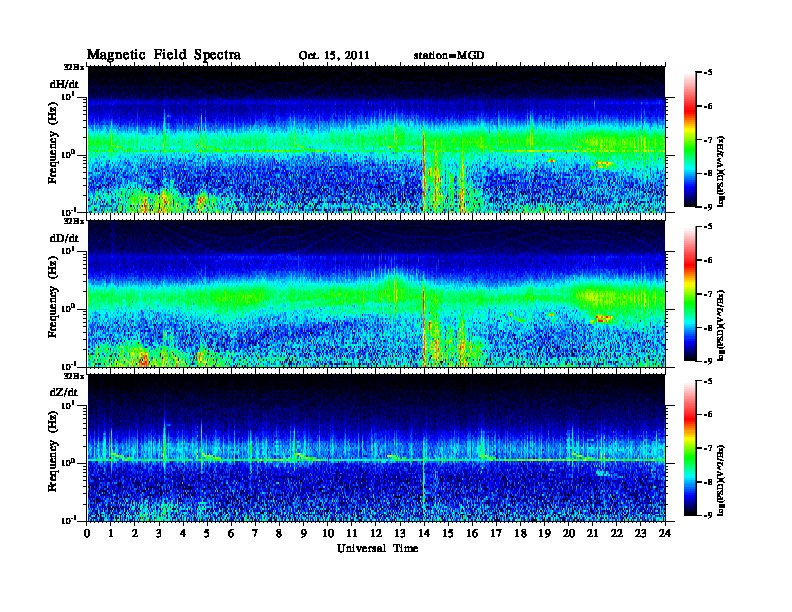
Task: Click the time axis tick label "15"
Action: coord(448,534)
